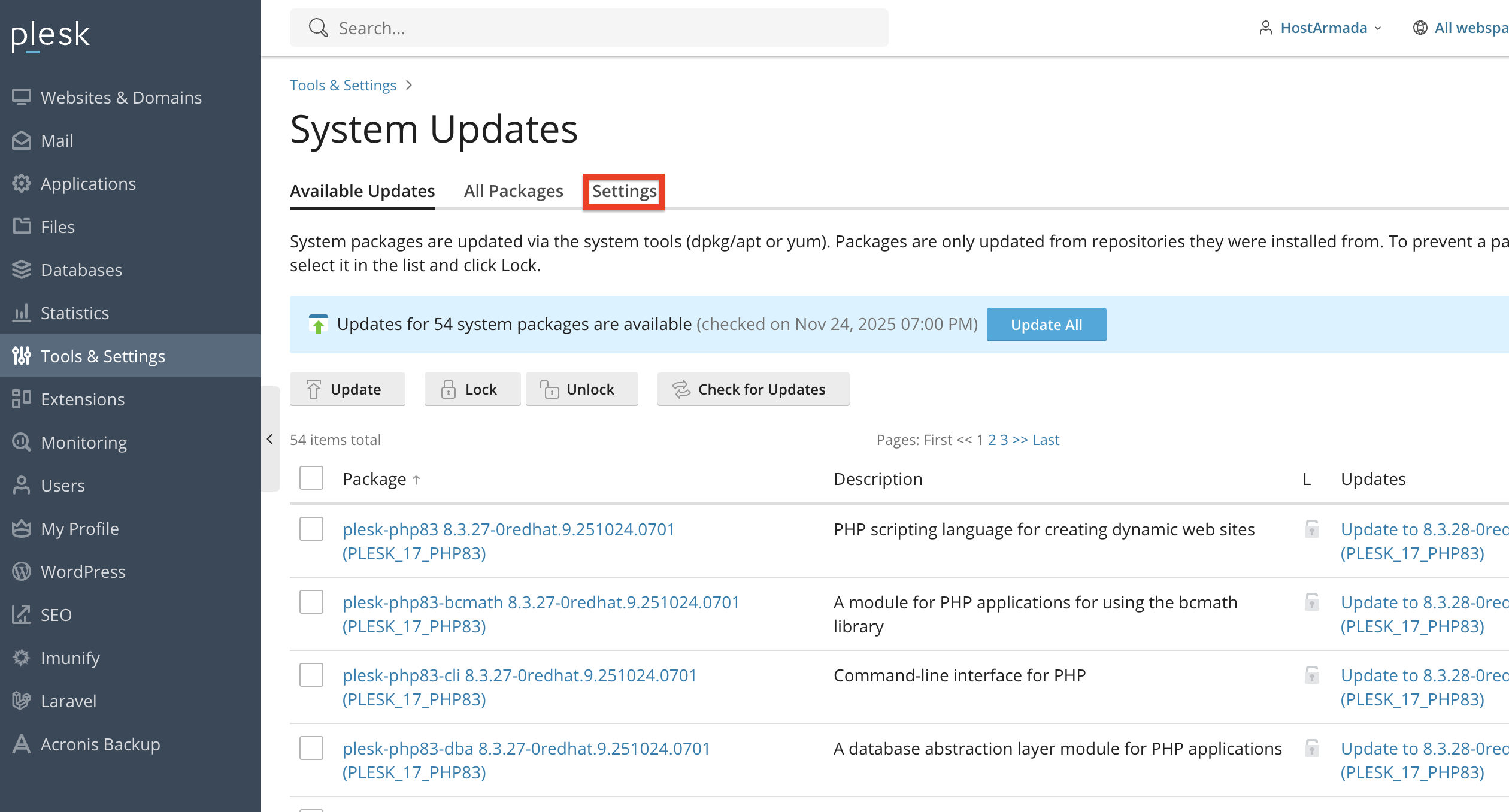This screenshot has height=812, width=1509.
Task: Go to next page with >> link
Action: coord(1020,440)
